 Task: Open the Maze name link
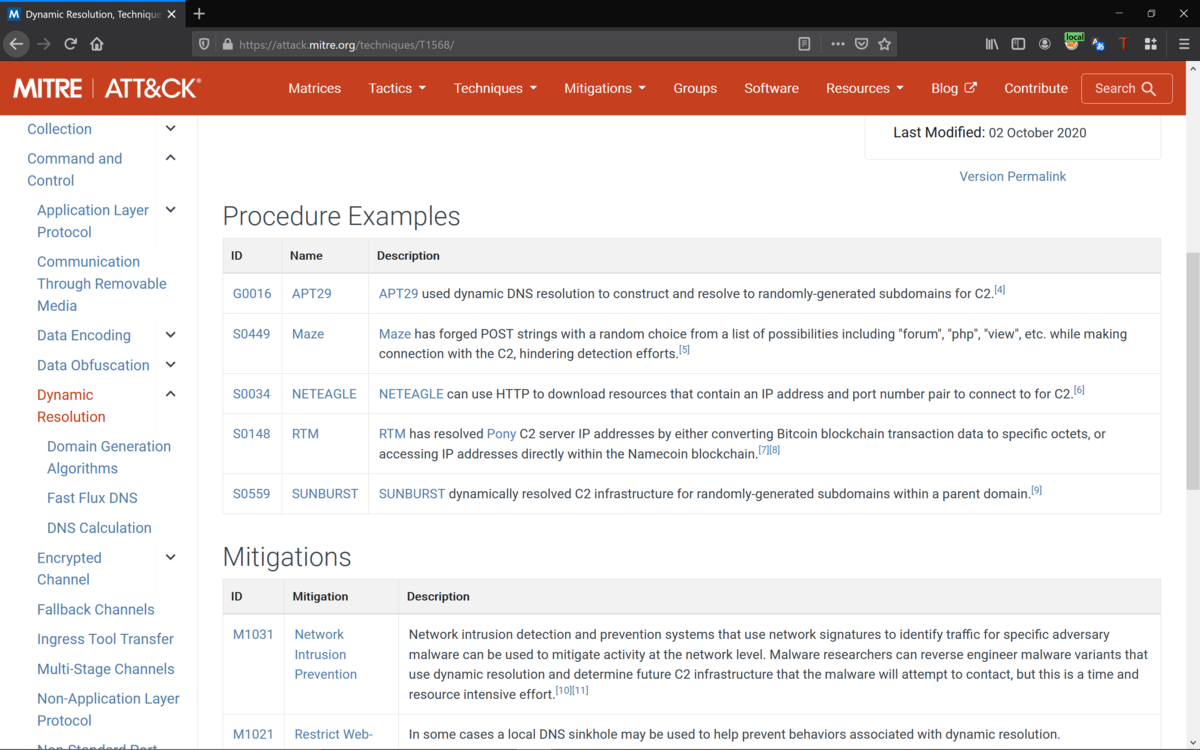308,334
